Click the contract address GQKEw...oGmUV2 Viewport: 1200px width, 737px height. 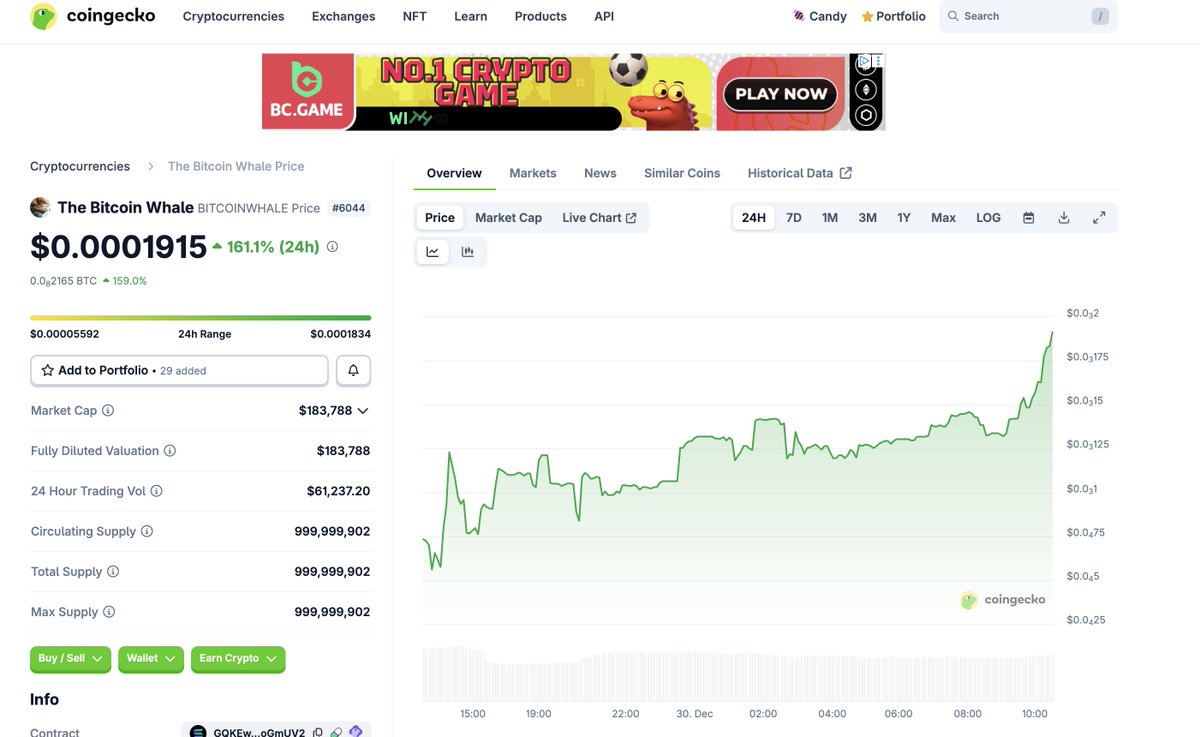(259, 732)
